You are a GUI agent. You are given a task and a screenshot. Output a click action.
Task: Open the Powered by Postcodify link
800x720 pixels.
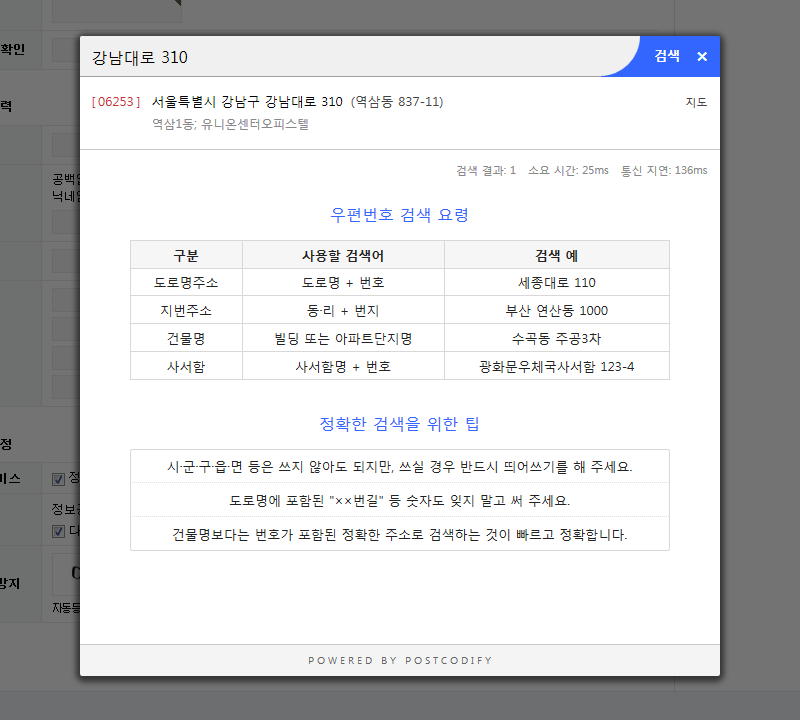(400, 660)
